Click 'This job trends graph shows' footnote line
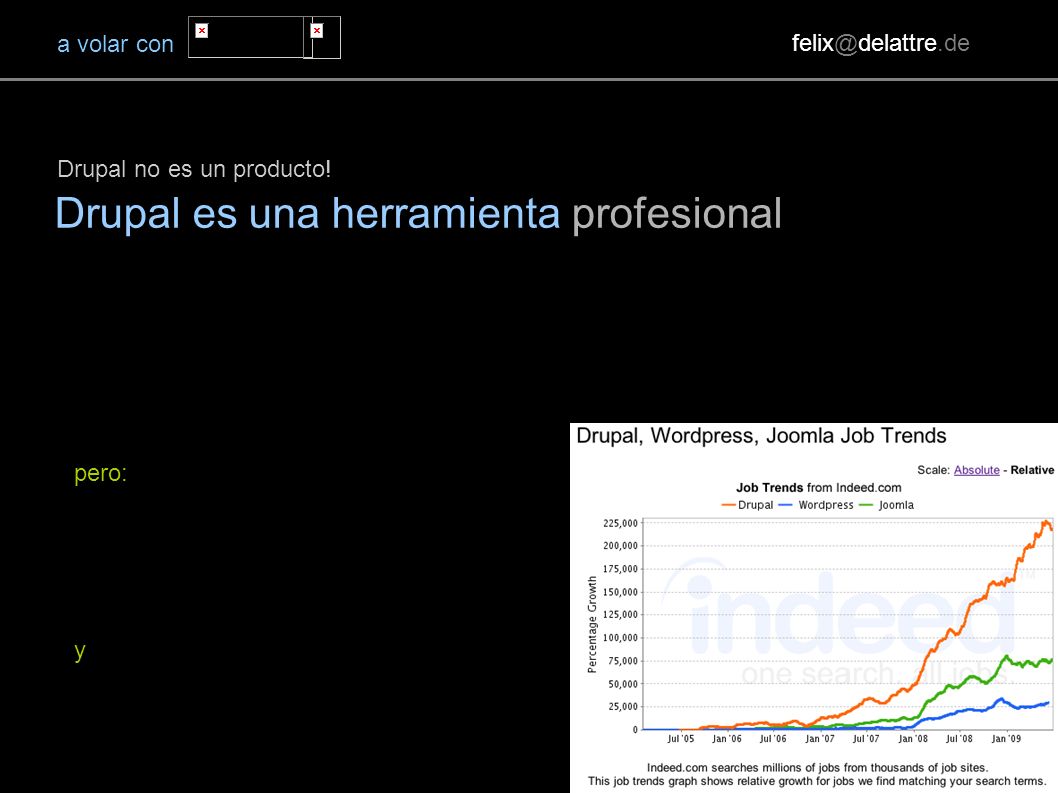 coord(816,782)
